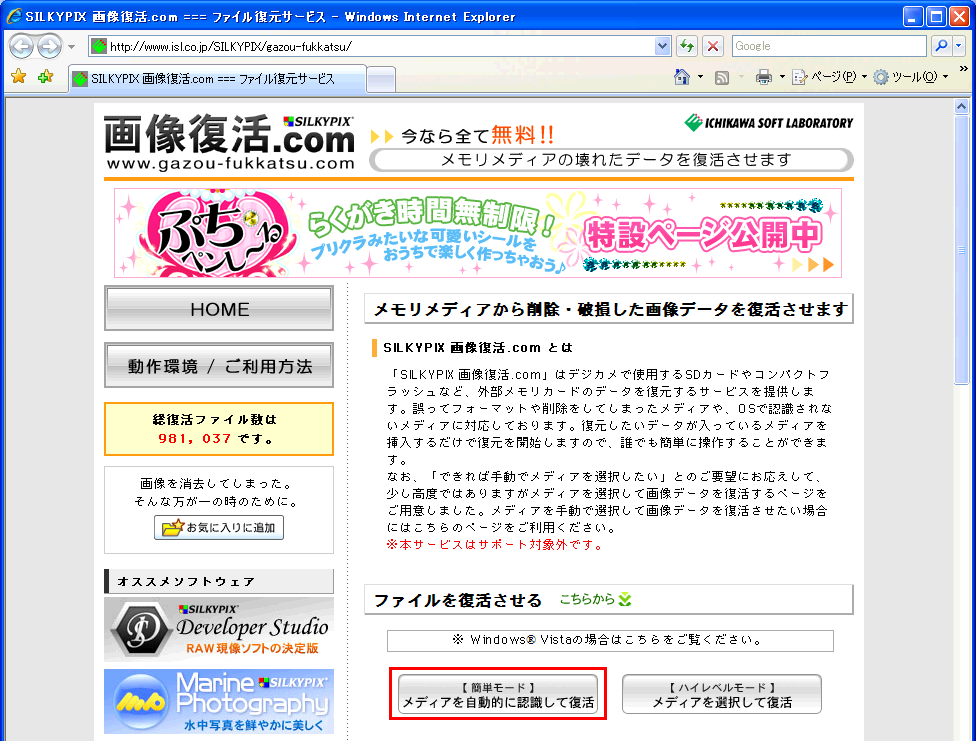Go forward with the browser Forward arrow
Screen dimensions: 976x741
coord(50,46)
